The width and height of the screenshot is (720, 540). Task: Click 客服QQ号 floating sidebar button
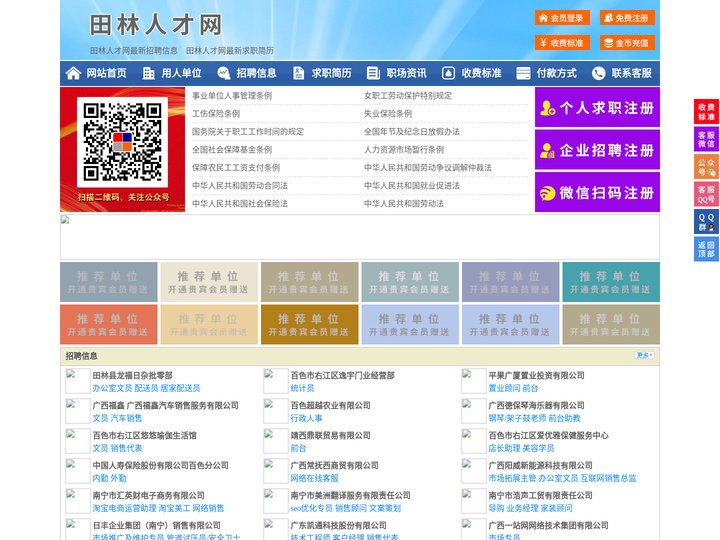coord(706,194)
